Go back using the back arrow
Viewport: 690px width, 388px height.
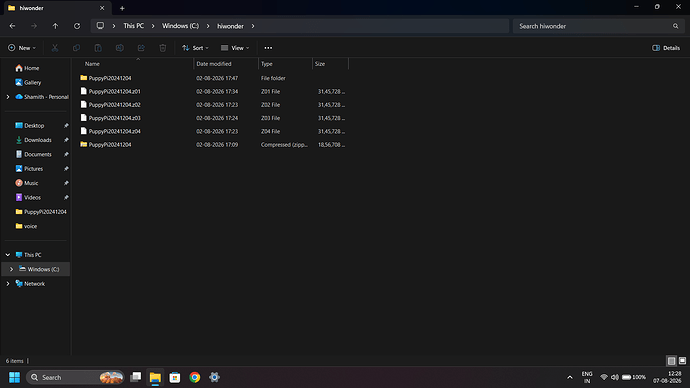coord(12,26)
